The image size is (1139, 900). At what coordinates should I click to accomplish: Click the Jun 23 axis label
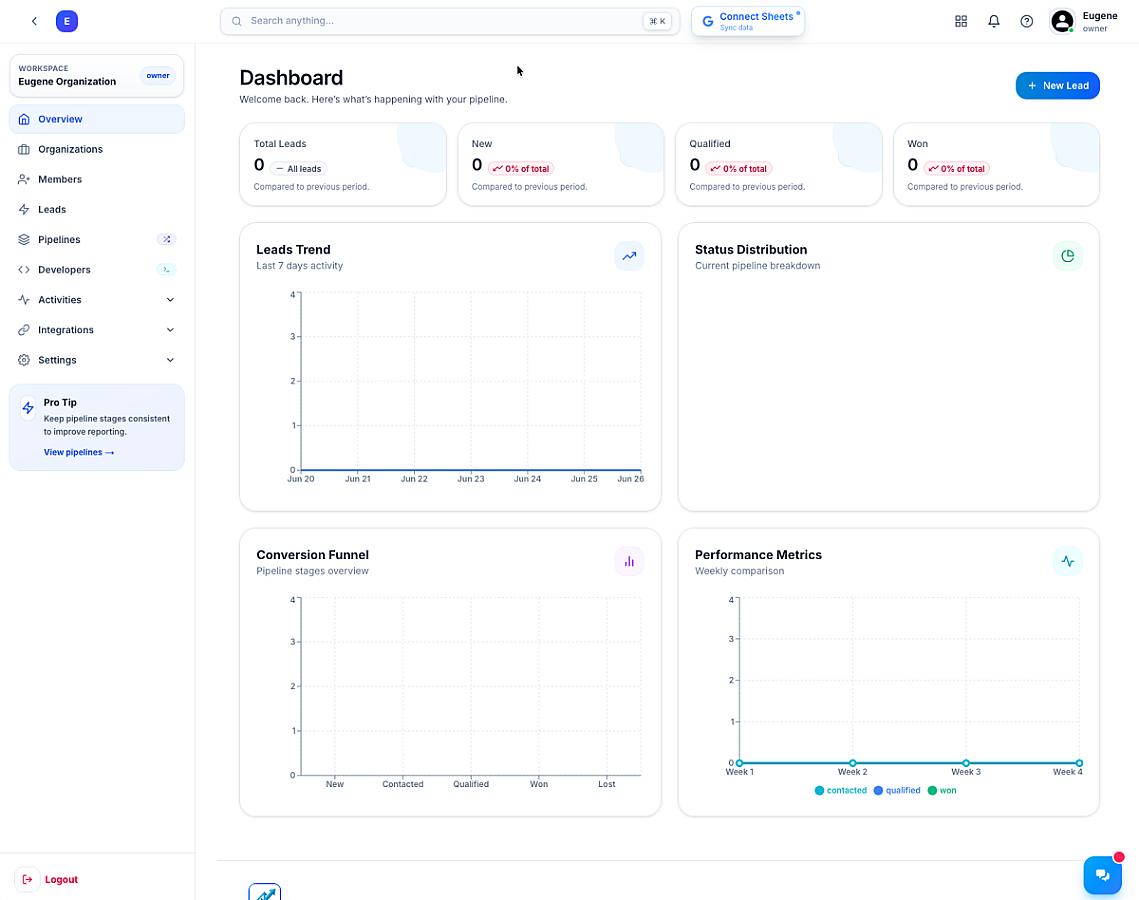point(471,479)
